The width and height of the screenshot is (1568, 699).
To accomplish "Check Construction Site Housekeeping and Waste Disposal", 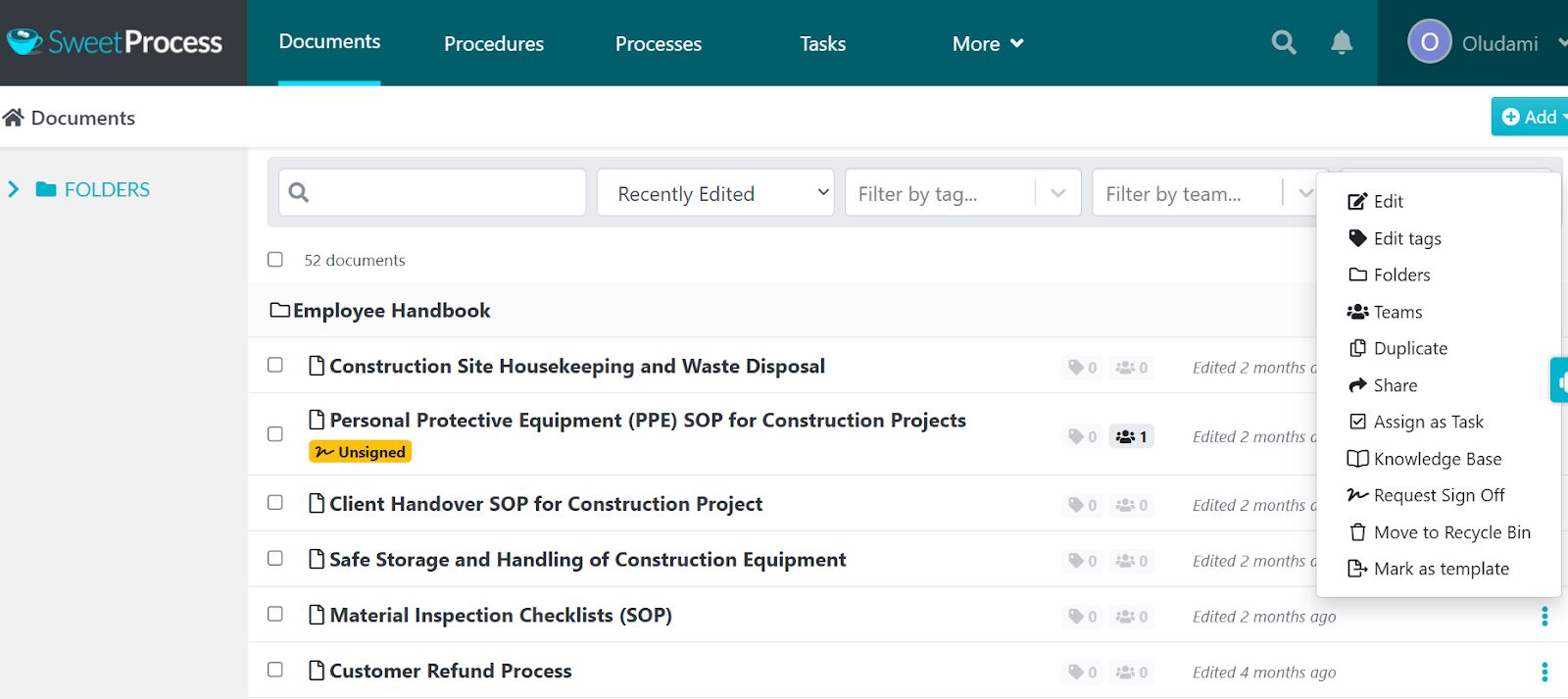I will point(275,365).
